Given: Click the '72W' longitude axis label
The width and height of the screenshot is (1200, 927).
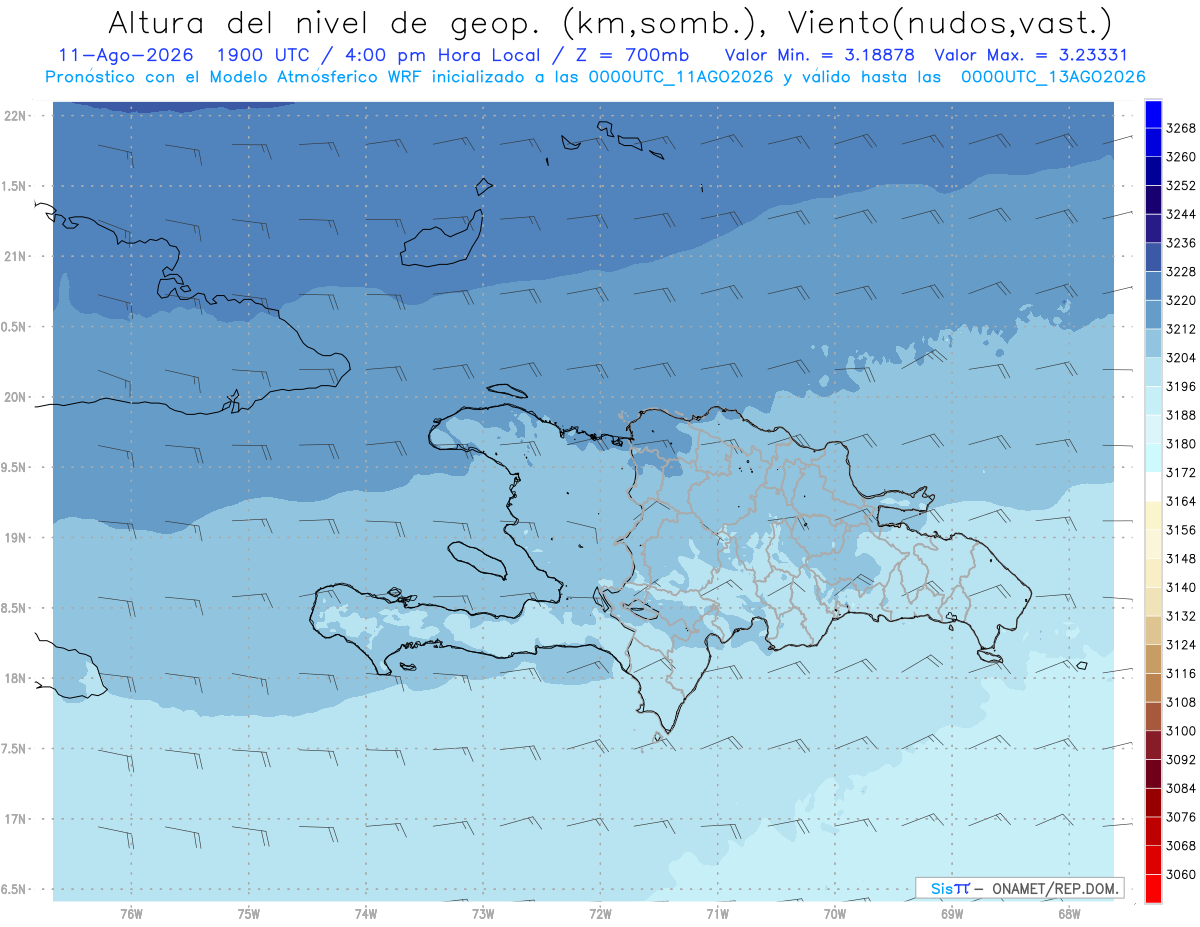Looking at the screenshot, I should pyautogui.click(x=600, y=913).
